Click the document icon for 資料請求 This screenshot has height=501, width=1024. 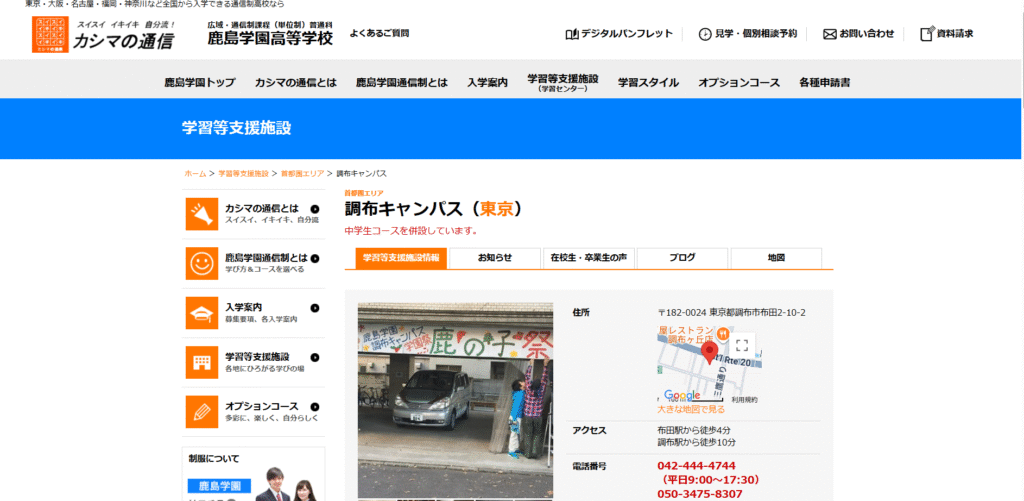927,34
